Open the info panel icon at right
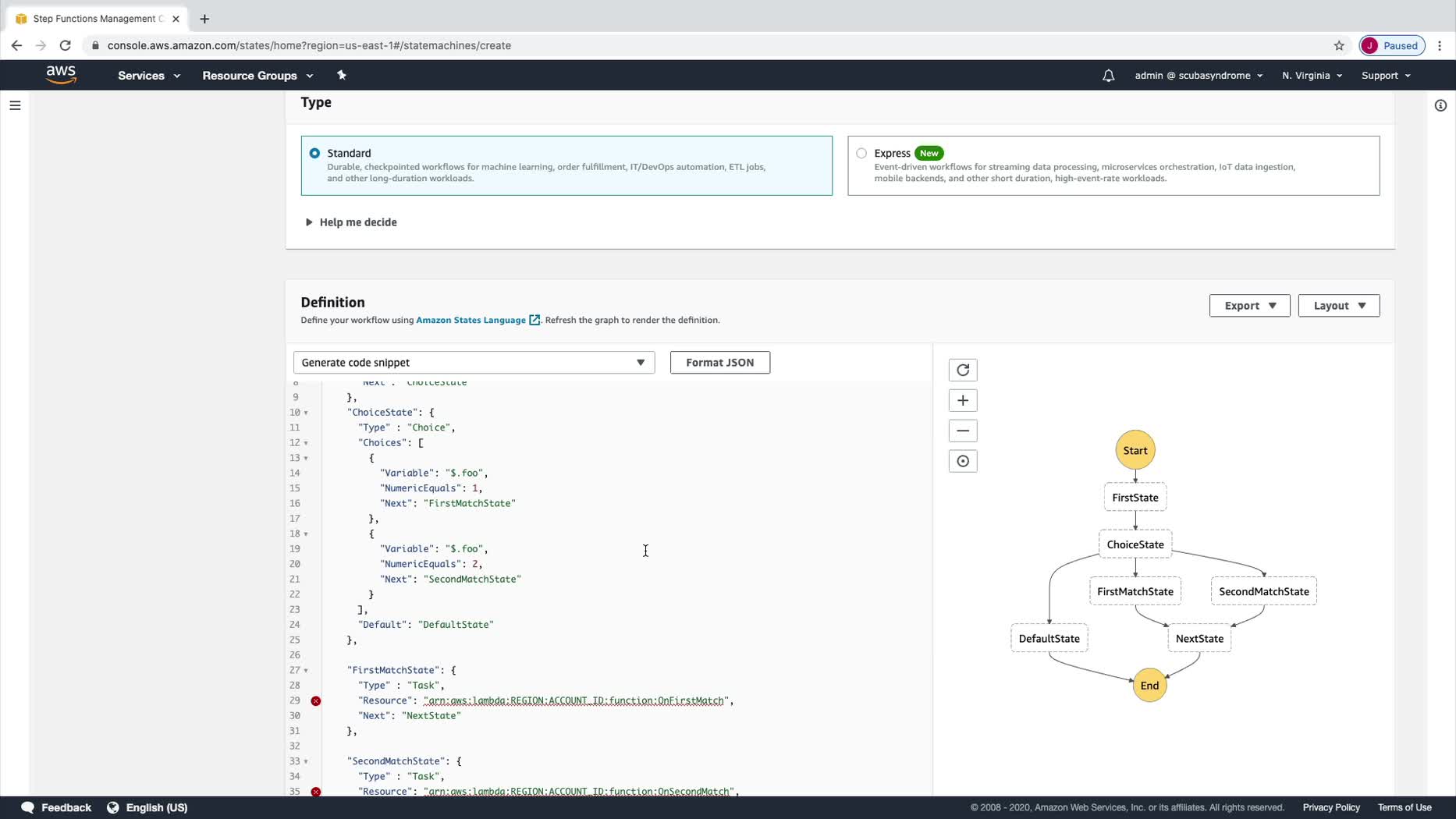 [x=1440, y=105]
